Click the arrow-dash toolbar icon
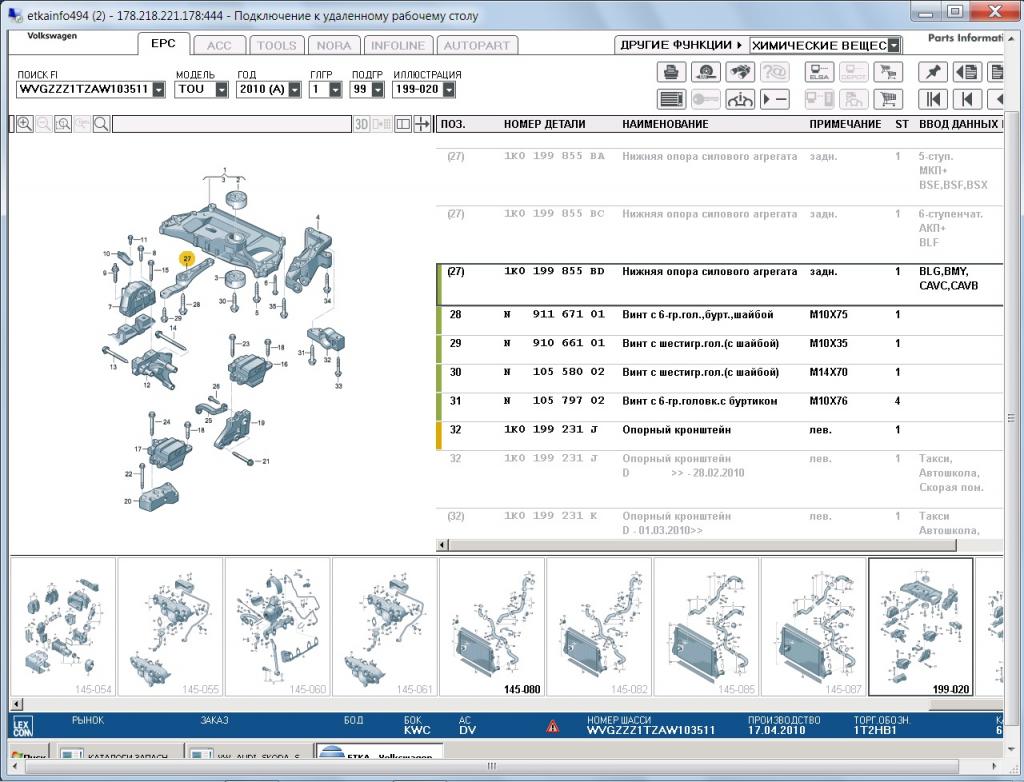Screen dimensions: 1024x782 coord(775,99)
